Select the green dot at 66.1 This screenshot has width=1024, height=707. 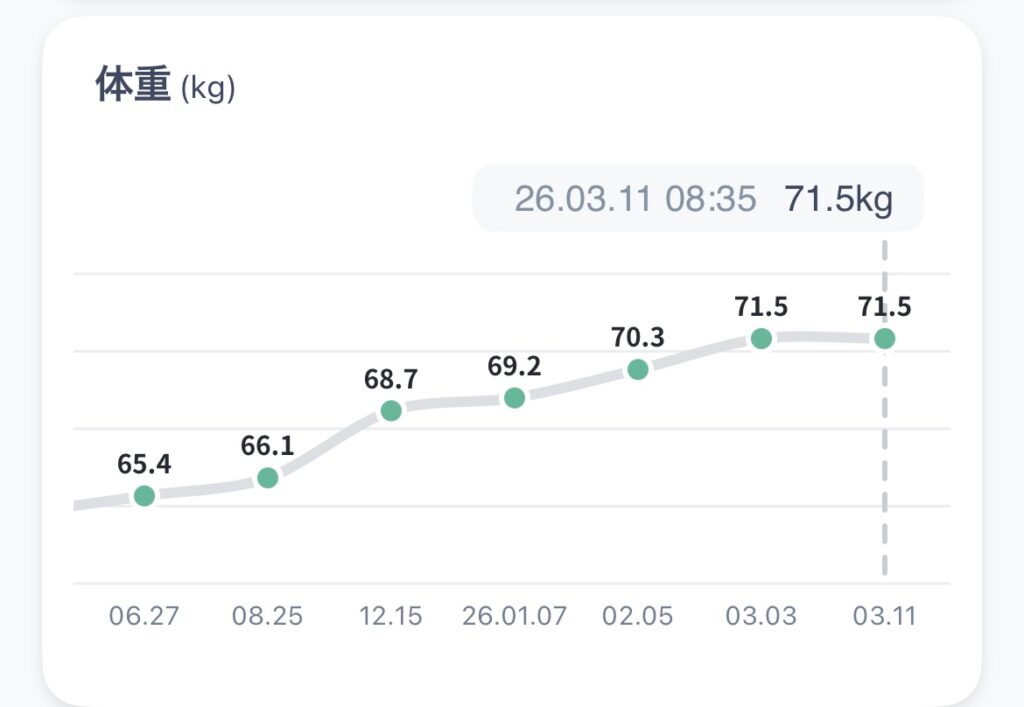267,478
